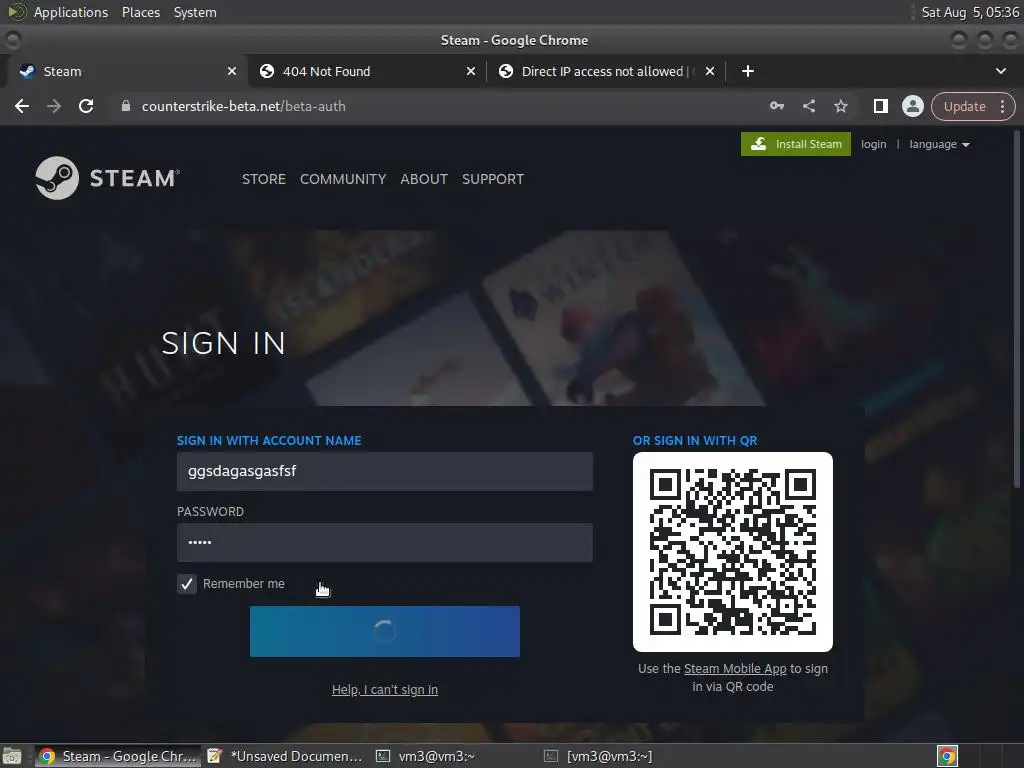The width and height of the screenshot is (1024, 768).
Task: Click the clock Sat Aug 5, 05:36
Action: click(970, 12)
